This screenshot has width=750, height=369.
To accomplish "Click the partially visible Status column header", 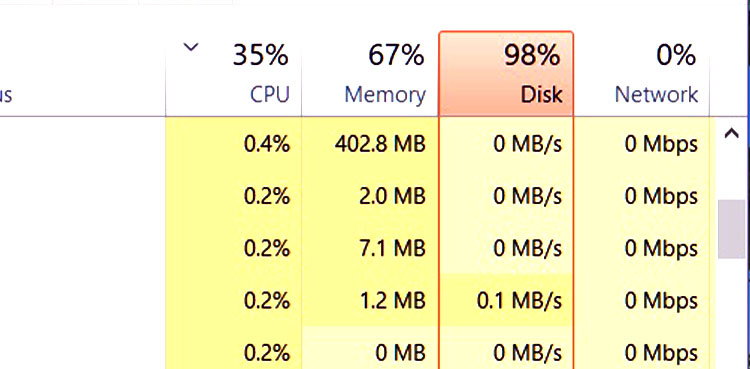I will 6,94.
